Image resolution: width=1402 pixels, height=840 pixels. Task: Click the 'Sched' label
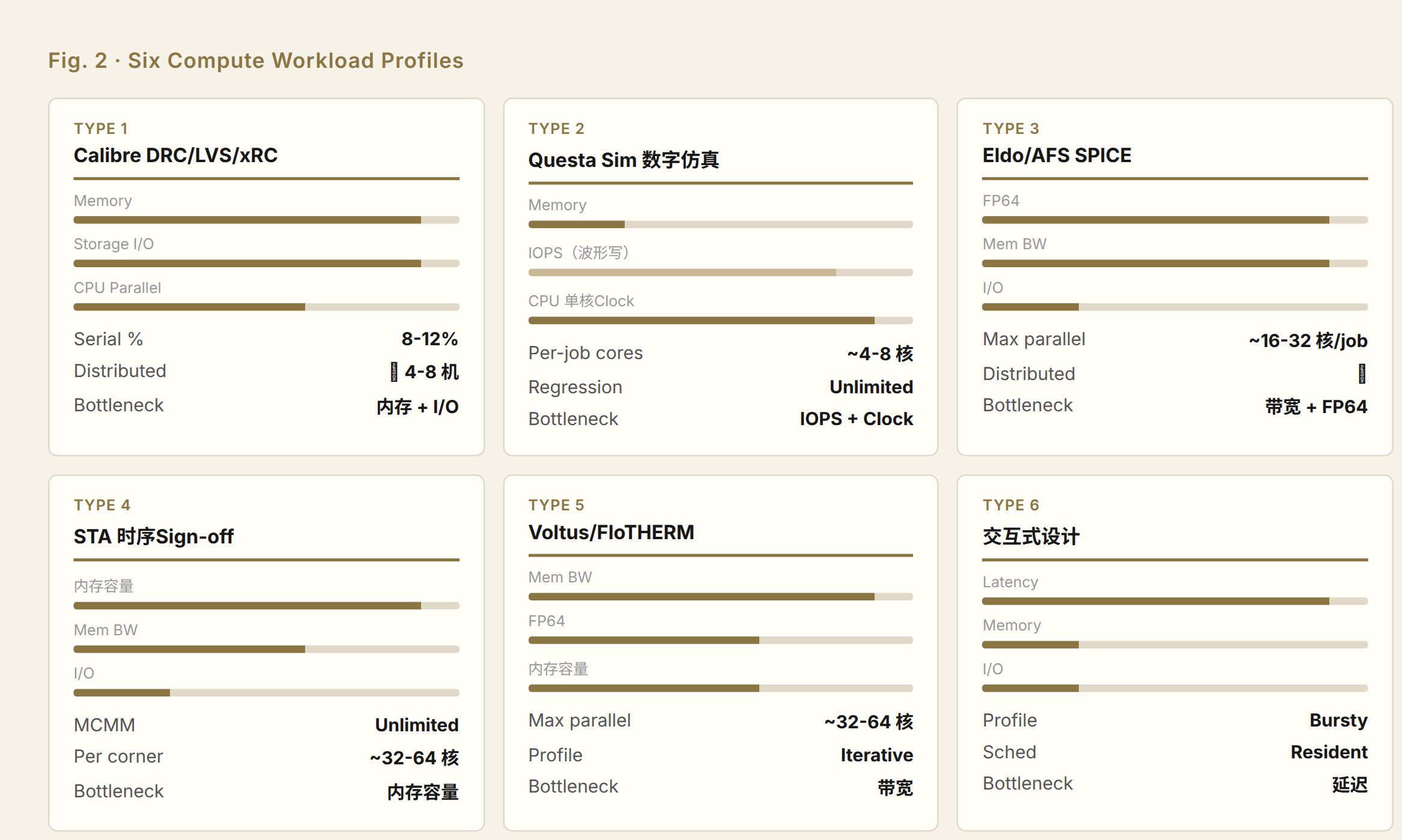1010,752
